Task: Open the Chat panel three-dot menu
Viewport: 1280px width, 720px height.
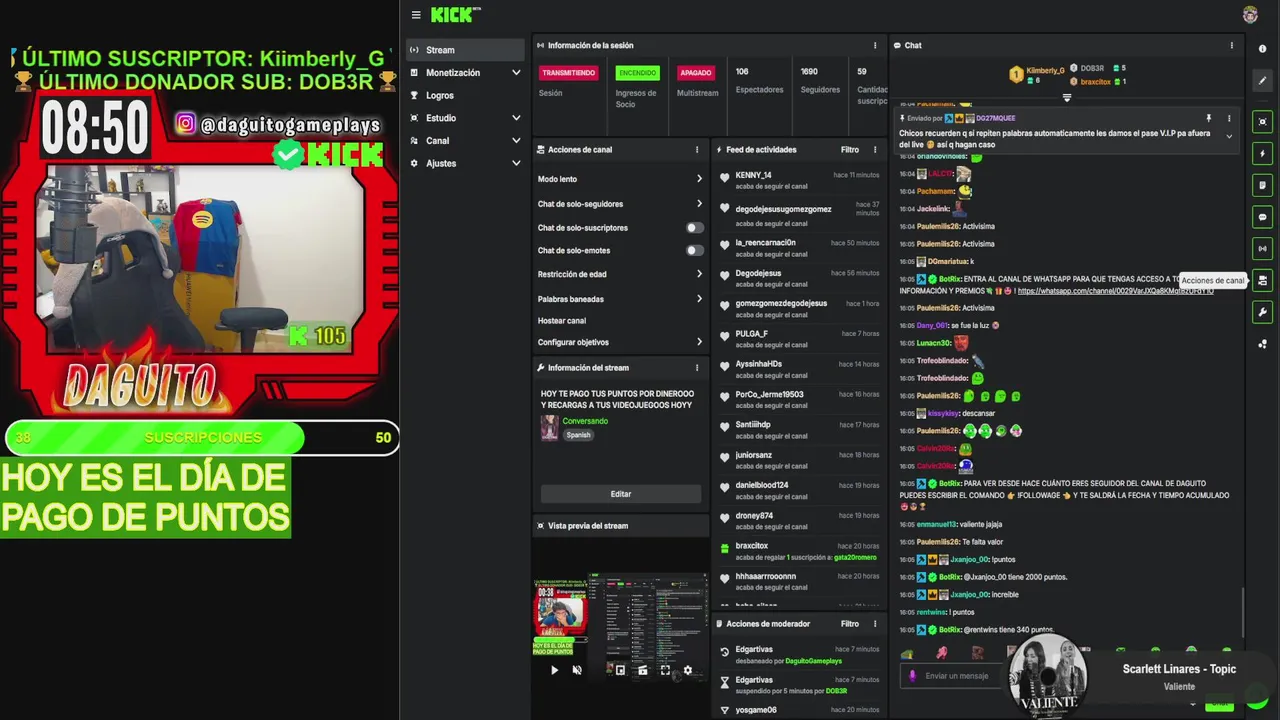Action: pos(1231,45)
